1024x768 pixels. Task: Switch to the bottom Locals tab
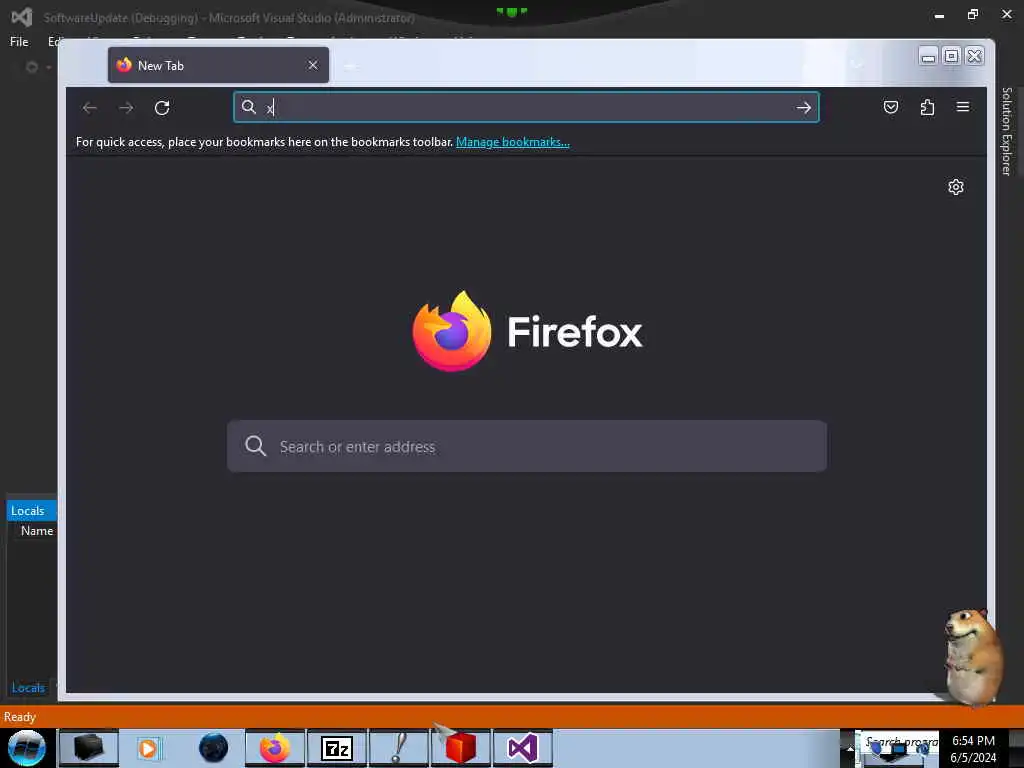[28, 688]
